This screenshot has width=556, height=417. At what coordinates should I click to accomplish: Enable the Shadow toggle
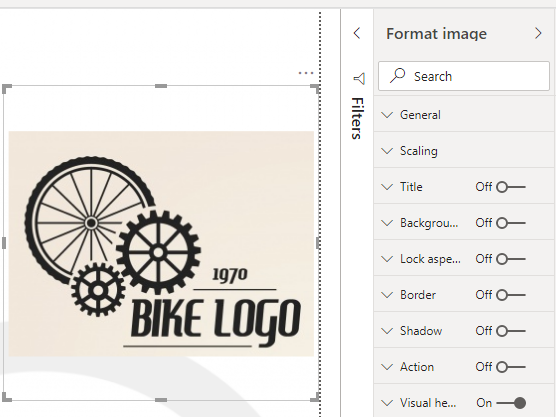pos(511,331)
